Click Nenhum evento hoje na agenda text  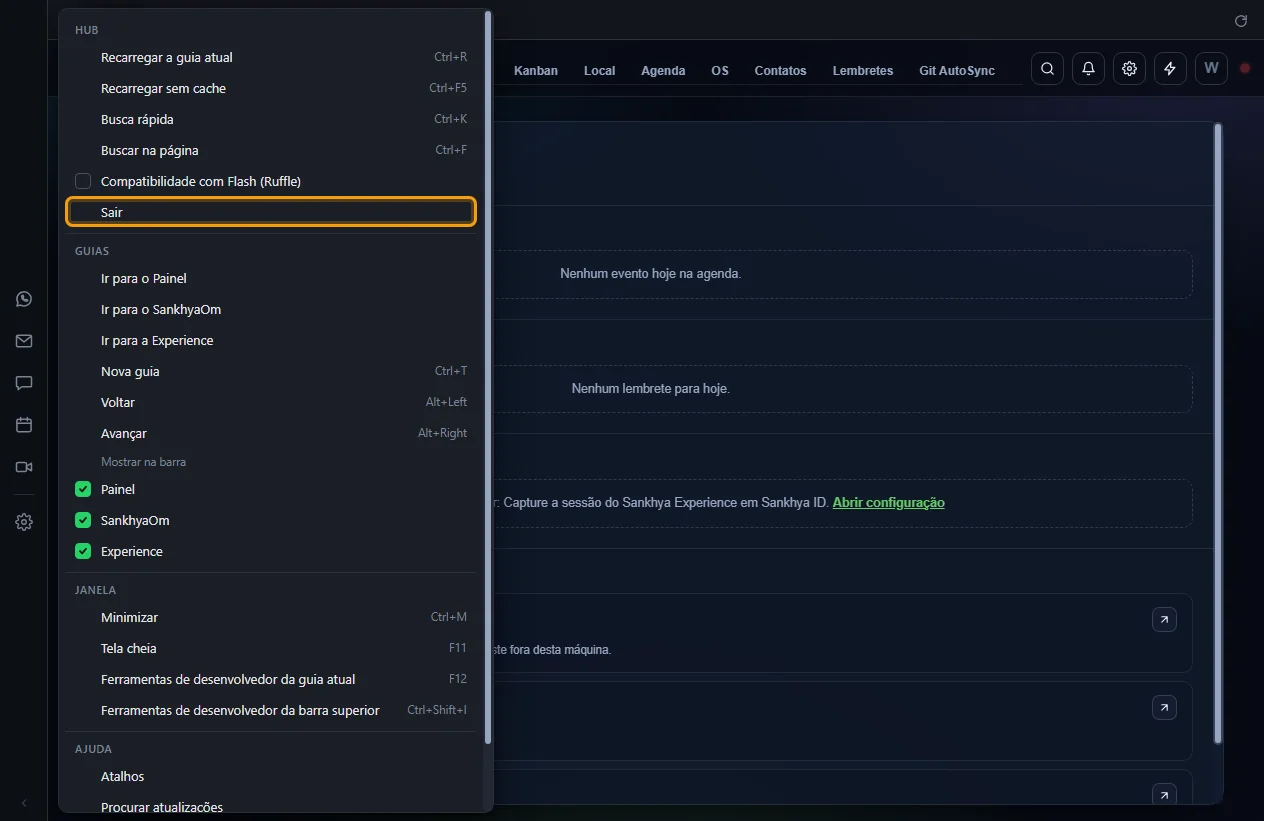click(651, 273)
